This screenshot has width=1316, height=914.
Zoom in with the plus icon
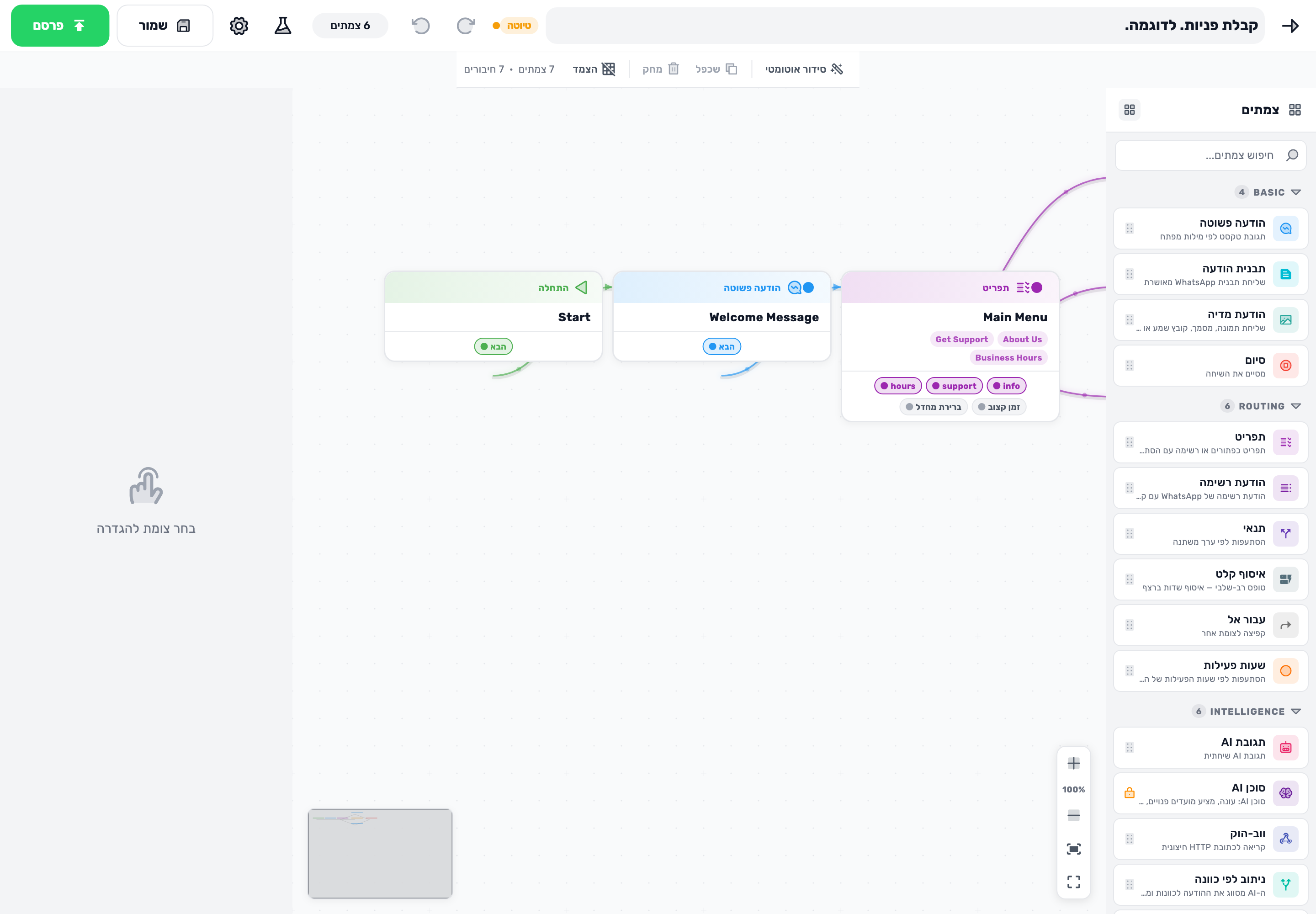click(x=1074, y=763)
